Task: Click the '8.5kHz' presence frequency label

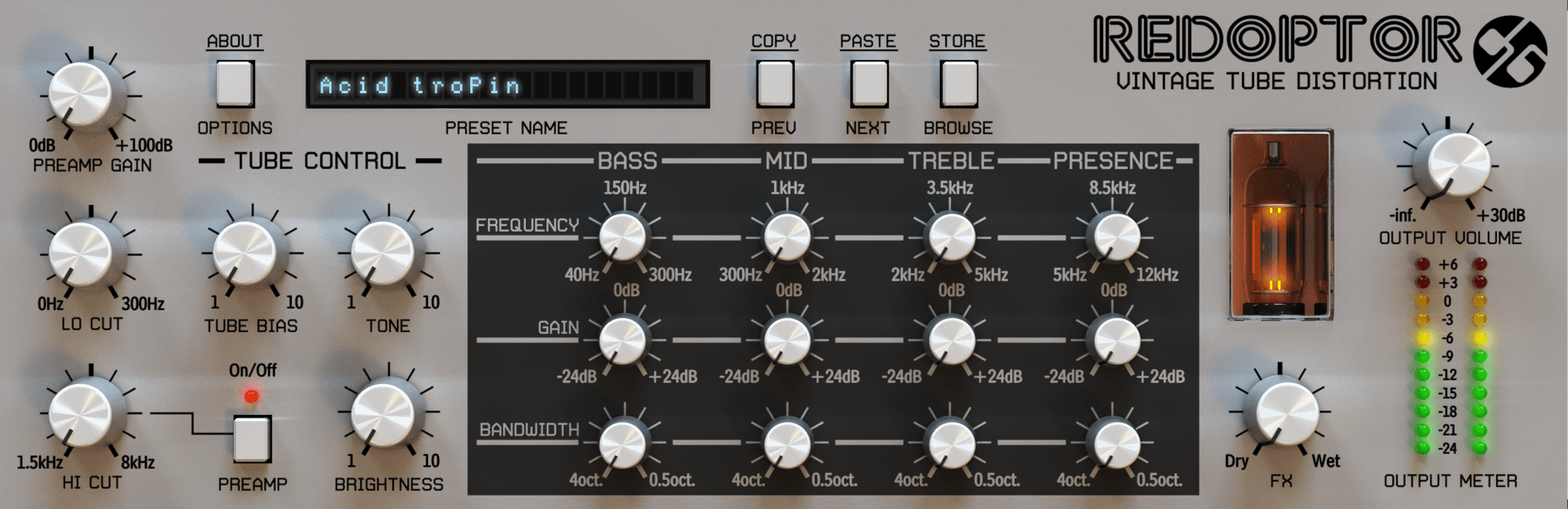Action: 1113,189
